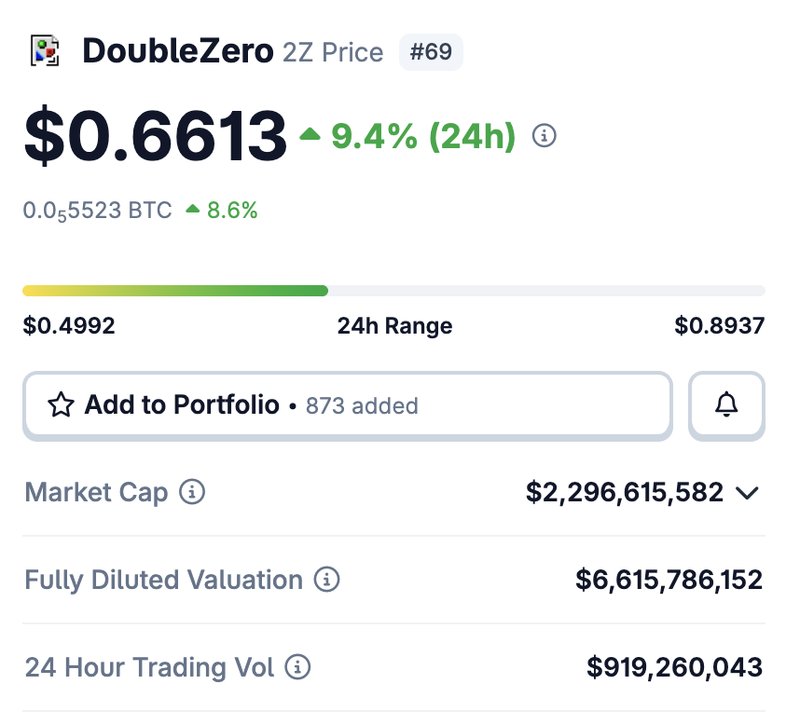Open 24 Hour Trading Vol info icon
Viewport: 800px width, 725px height.
(297, 667)
